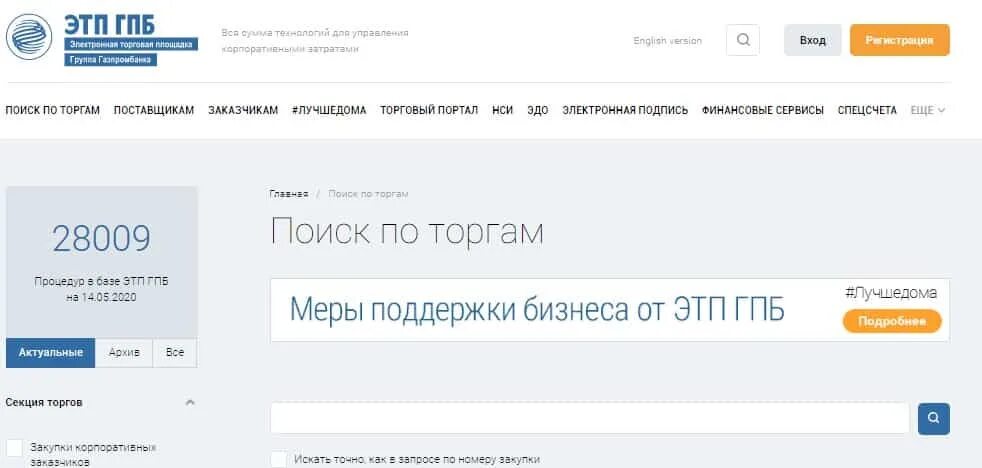The height and width of the screenshot is (468, 982).
Task: Expand the ЕЩЕ menu dropdown
Action: point(928,110)
